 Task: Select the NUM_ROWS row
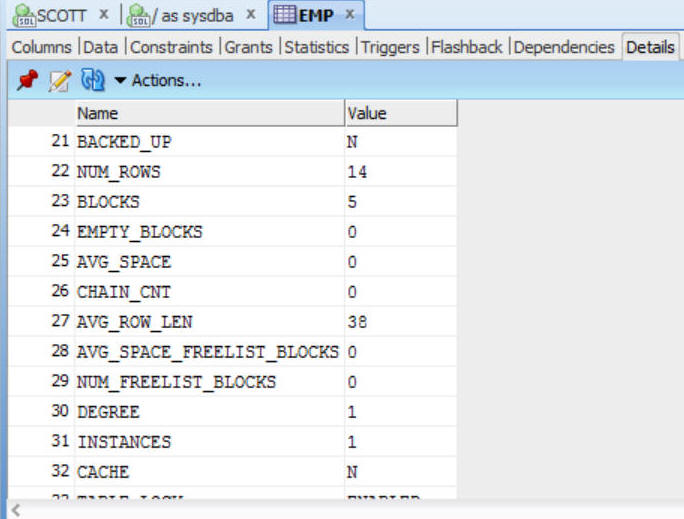coord(118,172)
